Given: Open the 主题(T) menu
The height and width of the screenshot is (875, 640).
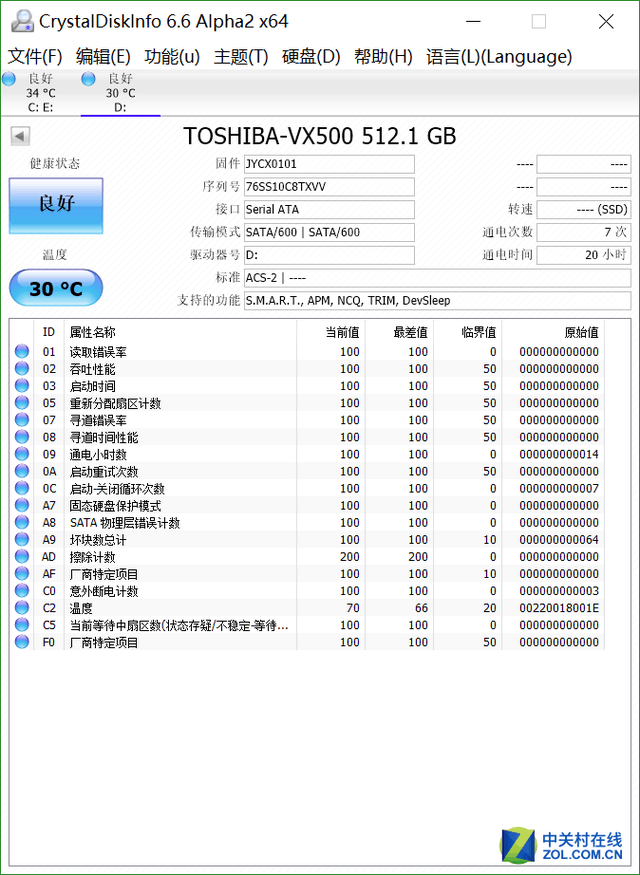Looking at the screenshot, I should (x=241, y=57).
